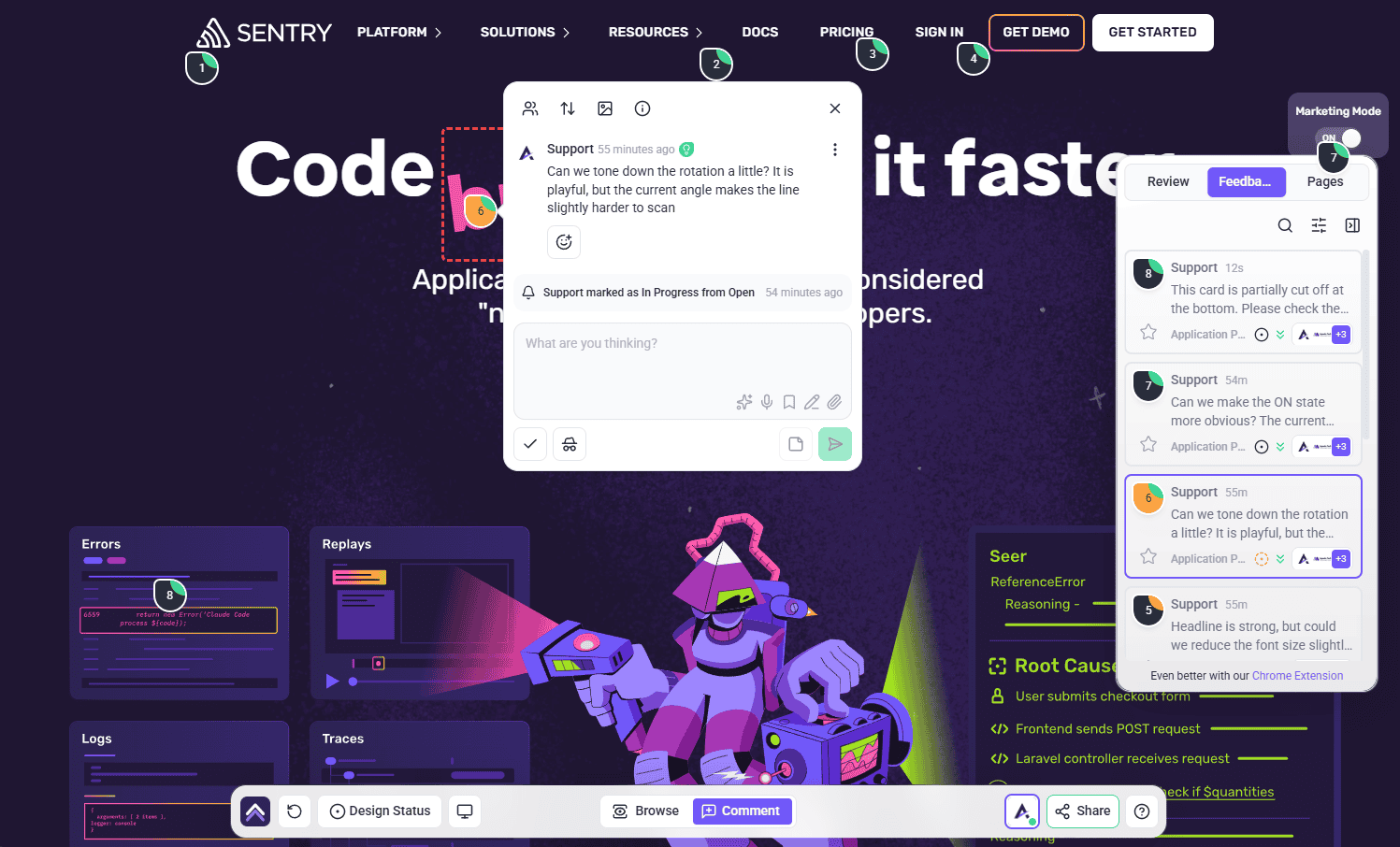Click the desktop viewport icon in toolbar
Screen dimensions: 1400x847
click(465, 811)
